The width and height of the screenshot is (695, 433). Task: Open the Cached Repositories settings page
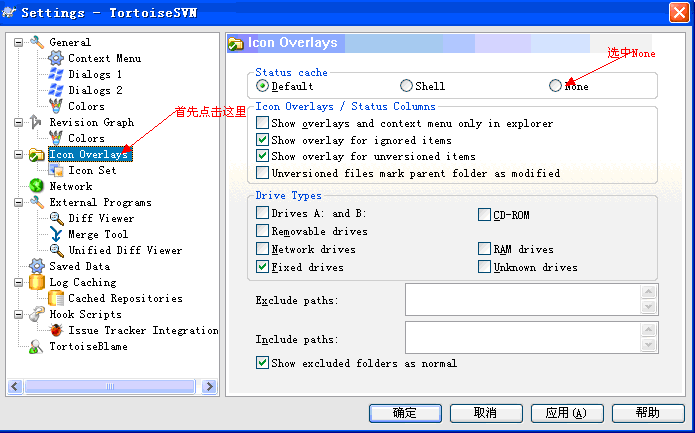pos(125,298)
